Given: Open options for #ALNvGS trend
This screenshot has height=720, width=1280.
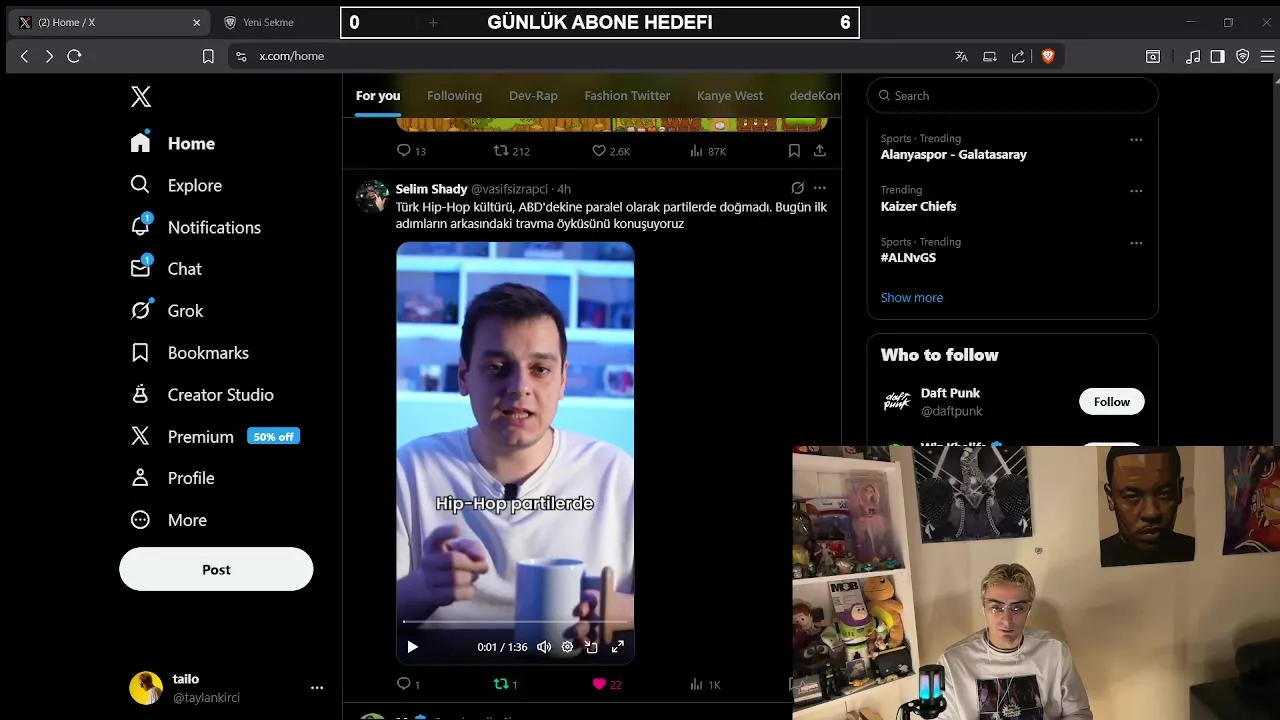Looking at the screenshot, I should click(1136, 243).
